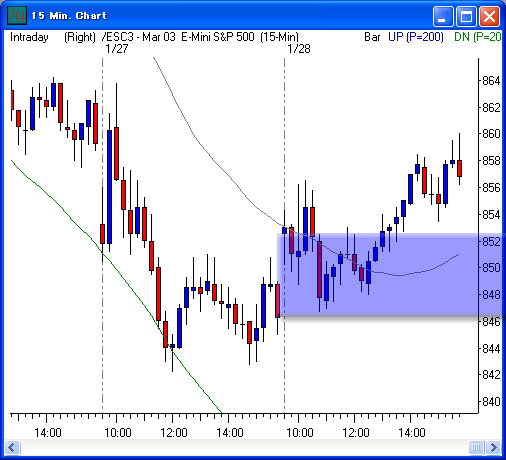Close the 15 Min. Chart window
Viewport: 506px width, 460px height.
489,16
